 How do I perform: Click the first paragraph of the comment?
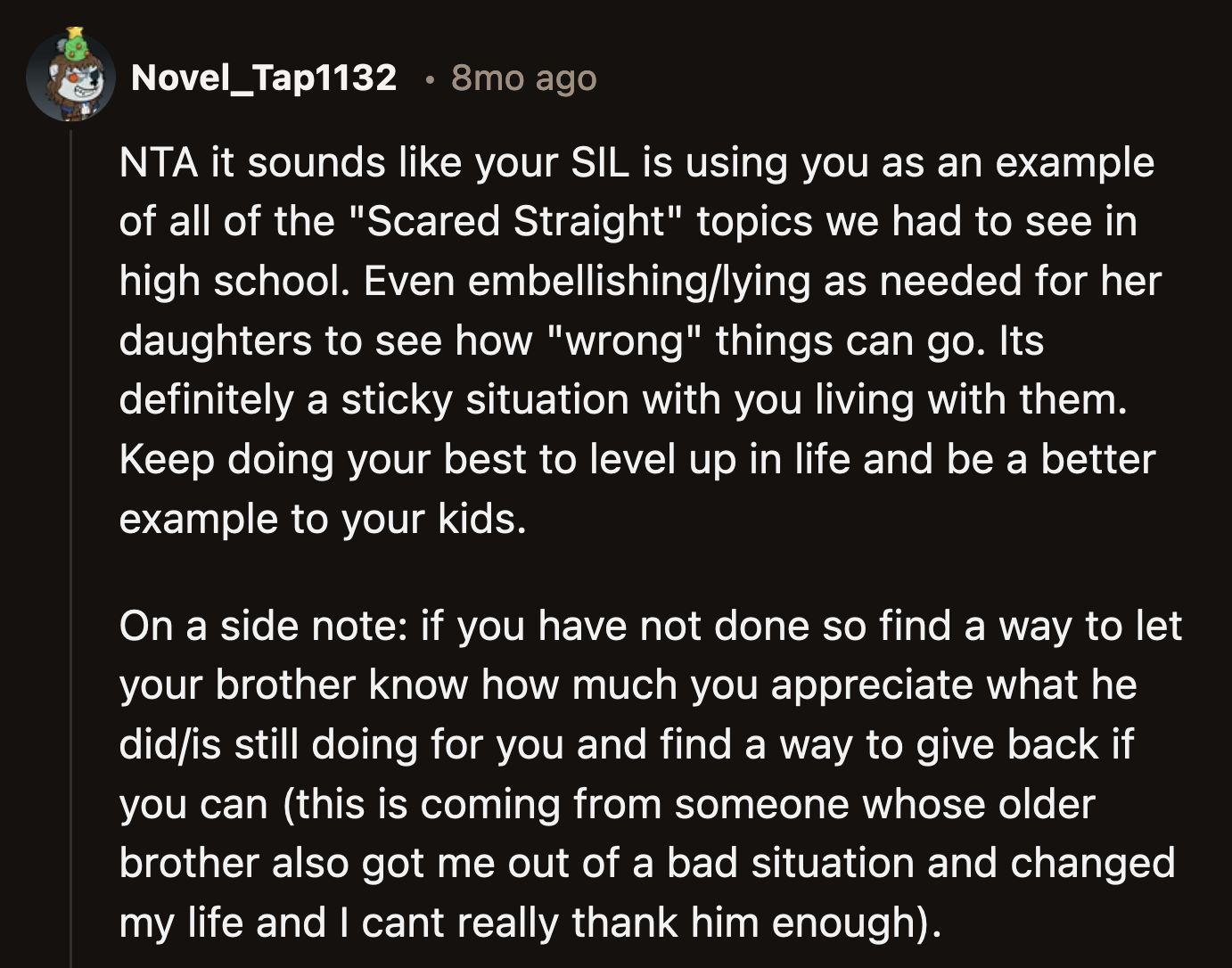tap(624, 339)
